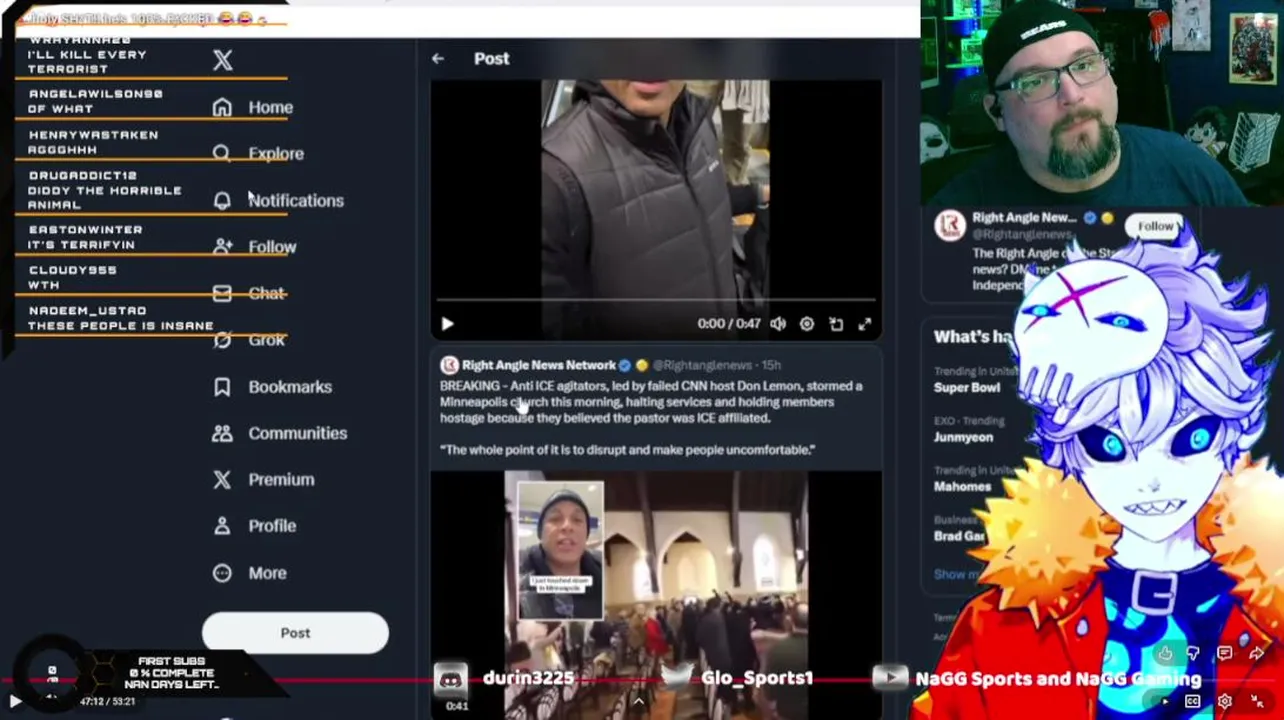This screenshot has height=720, width=1284.
Task: Click the Glo_Sports1 Twitter handle
Action: point(756,678)
